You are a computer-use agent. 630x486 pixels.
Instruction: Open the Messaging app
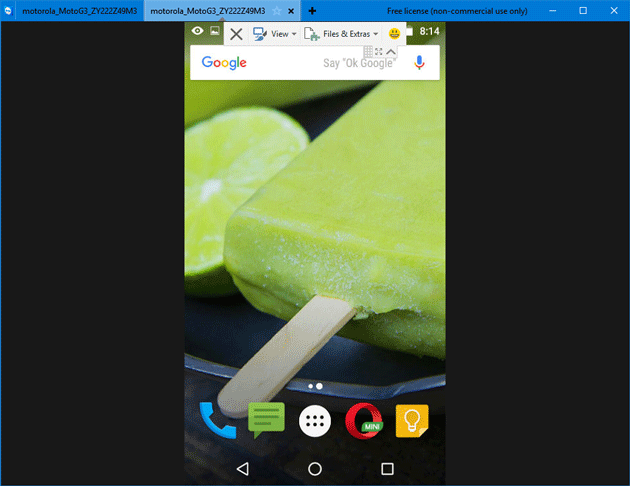(266, 420)
